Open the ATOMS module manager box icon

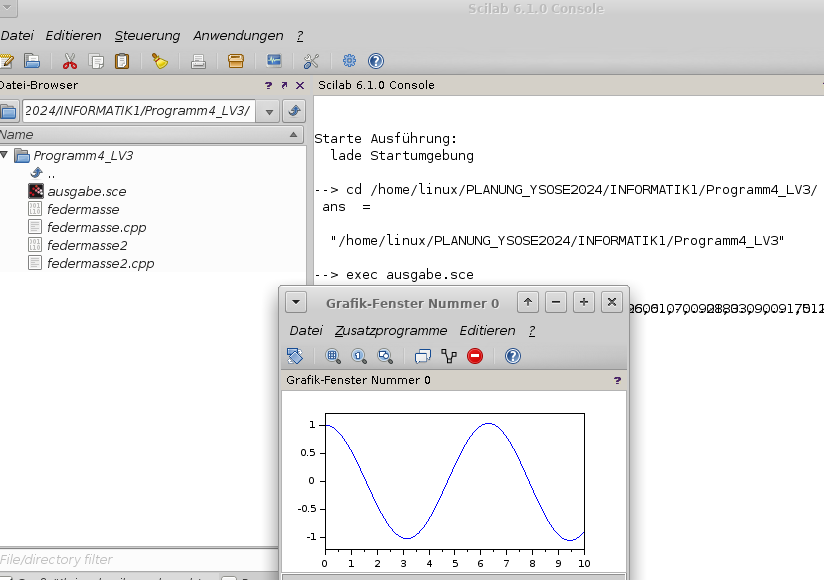coord(236,61)
